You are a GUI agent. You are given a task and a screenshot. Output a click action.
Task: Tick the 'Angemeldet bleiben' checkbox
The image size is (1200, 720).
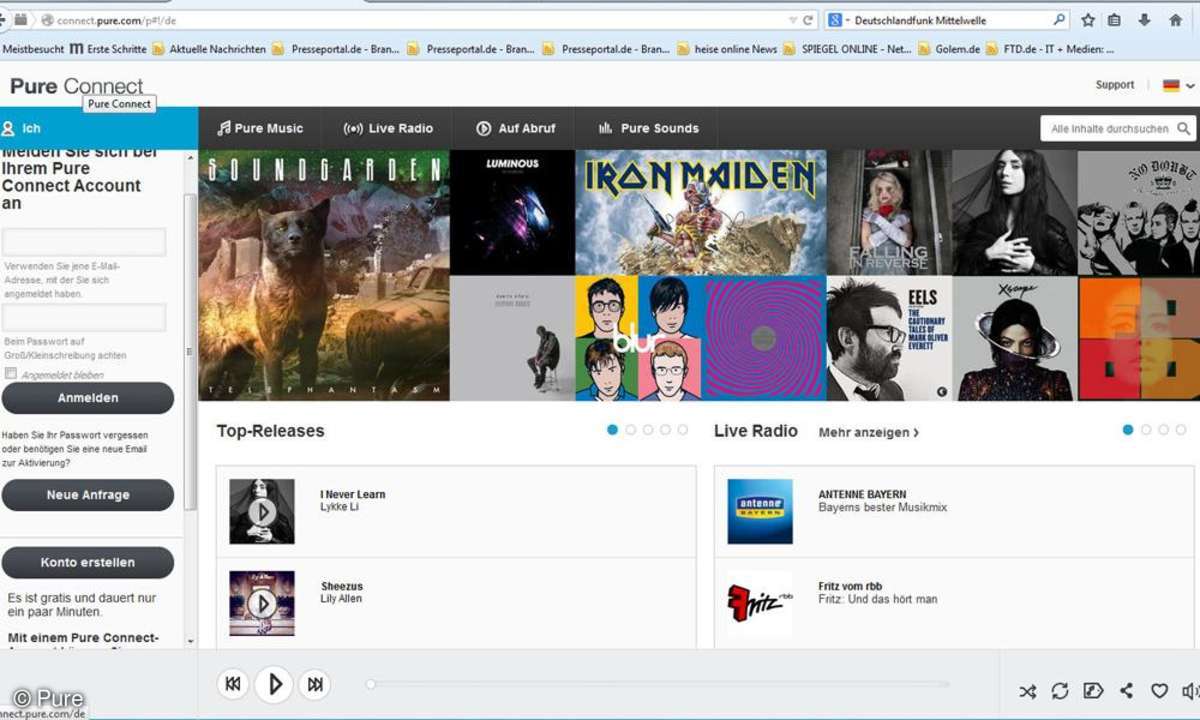point(10,374)
